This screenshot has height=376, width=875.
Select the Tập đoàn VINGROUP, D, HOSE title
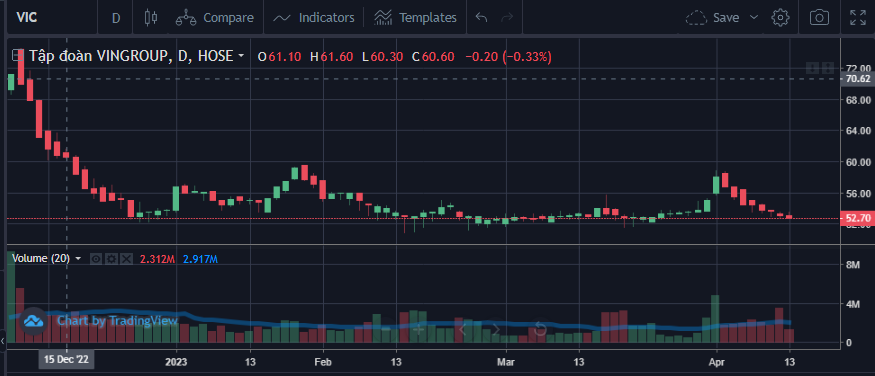click(131, 56)
